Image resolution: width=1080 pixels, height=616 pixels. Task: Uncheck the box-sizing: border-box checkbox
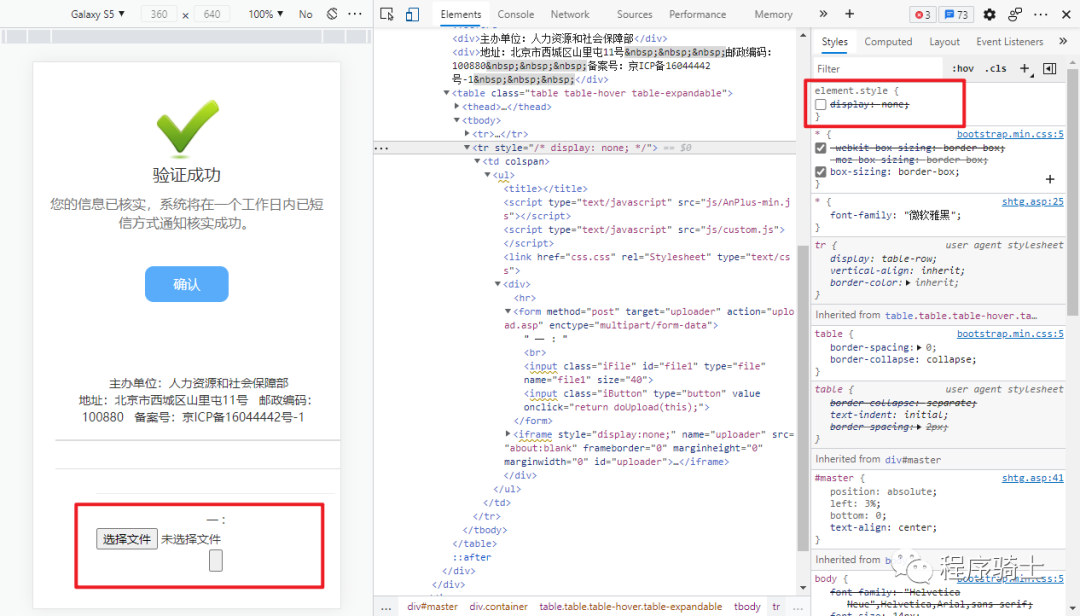pyautogui.click(x=821, y=172)
